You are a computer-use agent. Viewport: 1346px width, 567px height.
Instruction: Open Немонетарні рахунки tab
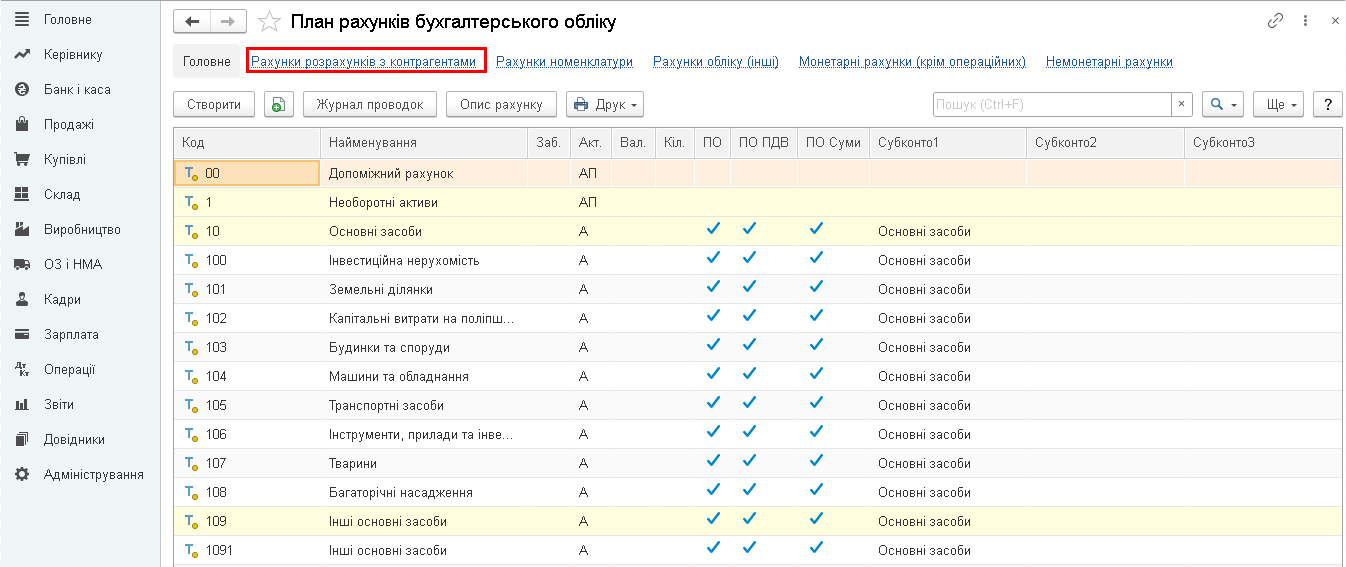[x=1109, y=61]
